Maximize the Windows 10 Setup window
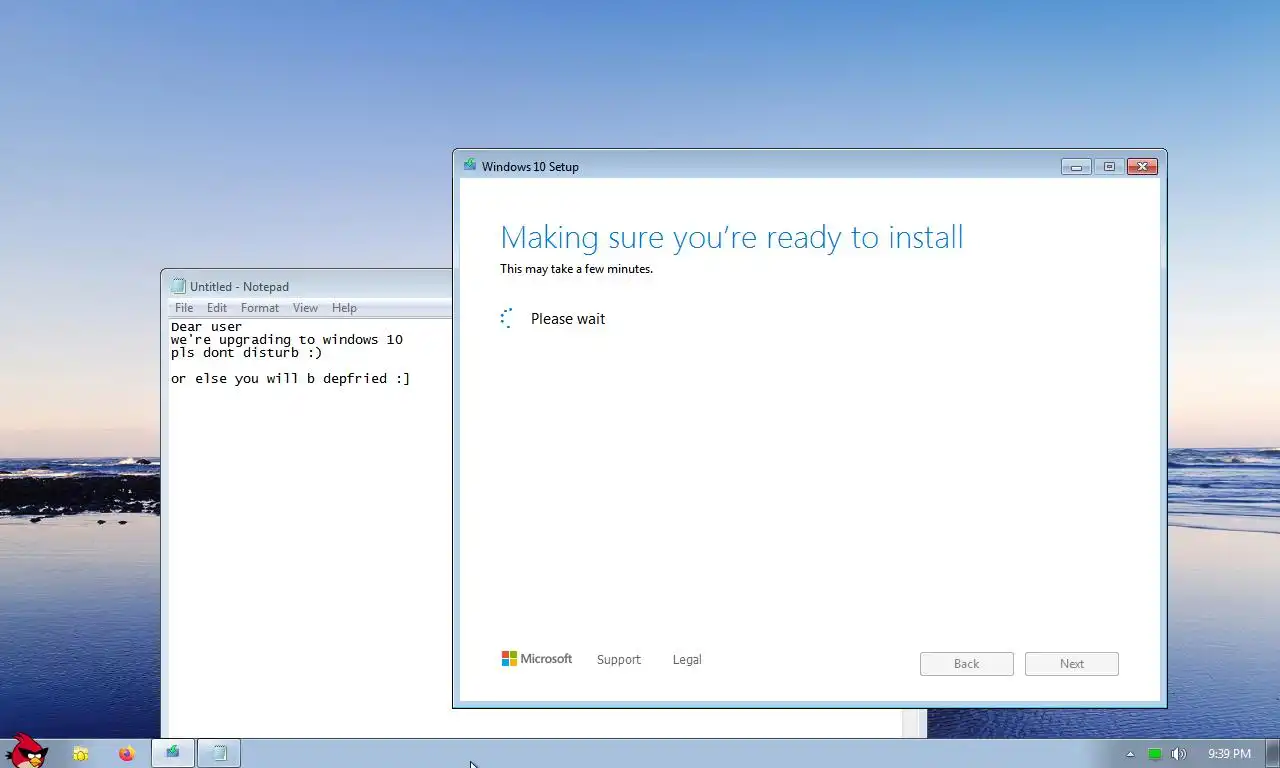This screenshot has height=768, width=1280. click(x=1109, y=167)
